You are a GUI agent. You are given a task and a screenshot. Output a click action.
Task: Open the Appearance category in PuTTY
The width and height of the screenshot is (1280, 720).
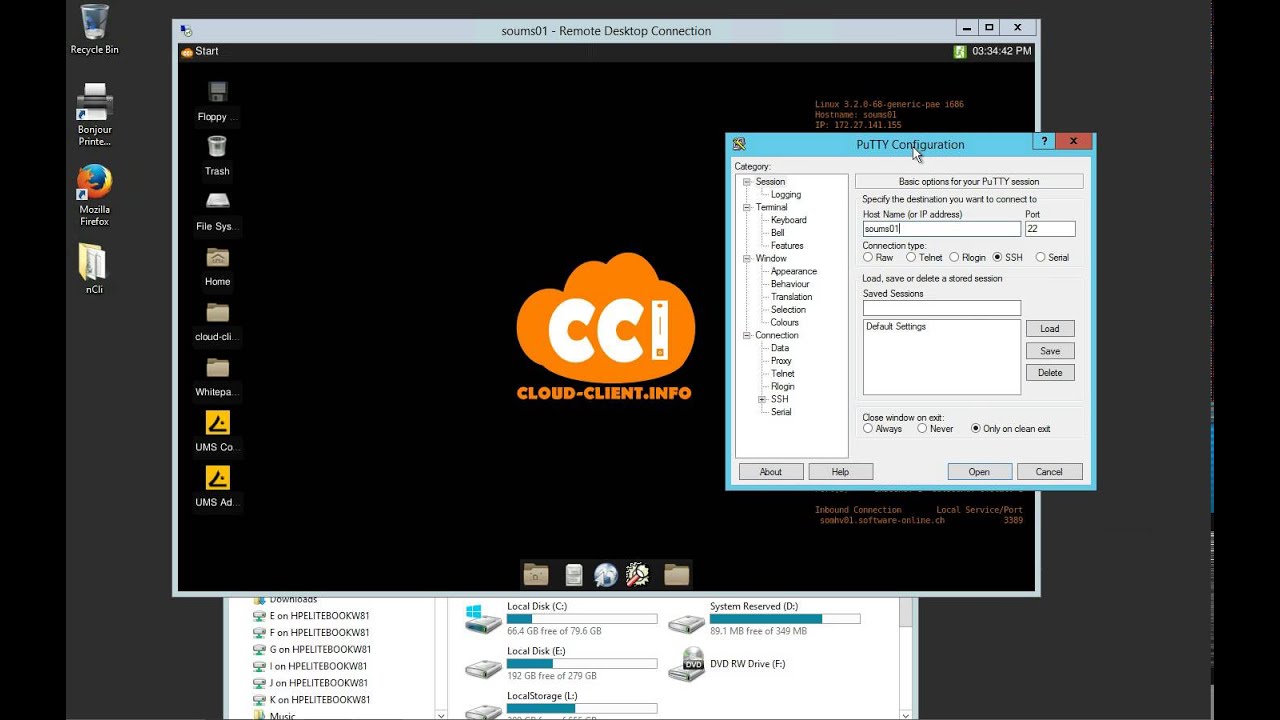[794, 271]
